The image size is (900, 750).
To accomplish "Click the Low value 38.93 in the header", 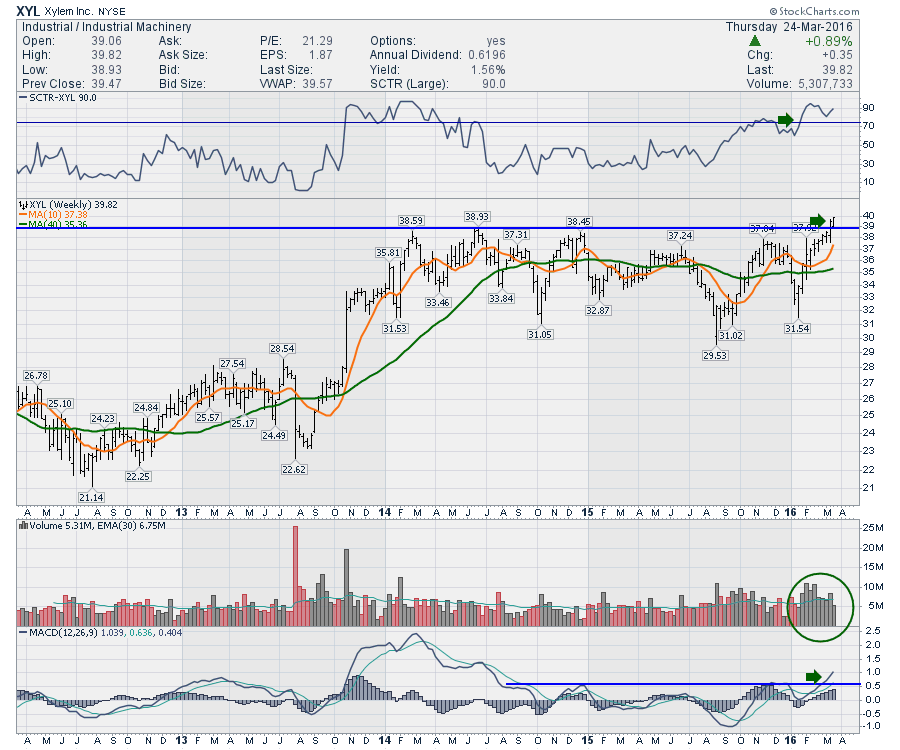I will (x=106, y=69).
